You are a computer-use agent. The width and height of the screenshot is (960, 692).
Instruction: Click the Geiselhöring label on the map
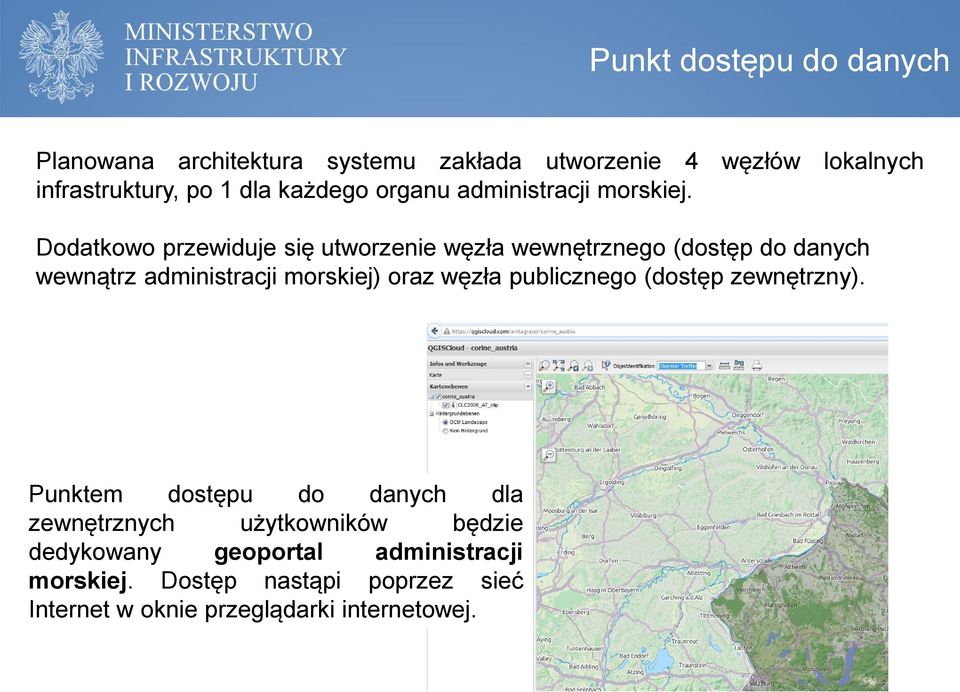tap(650, 416)
